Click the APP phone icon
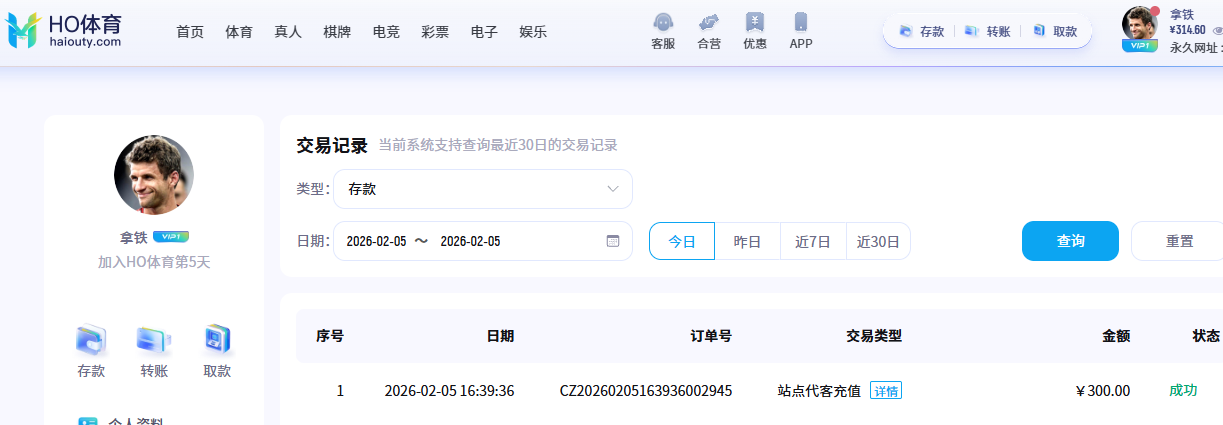 801,22
